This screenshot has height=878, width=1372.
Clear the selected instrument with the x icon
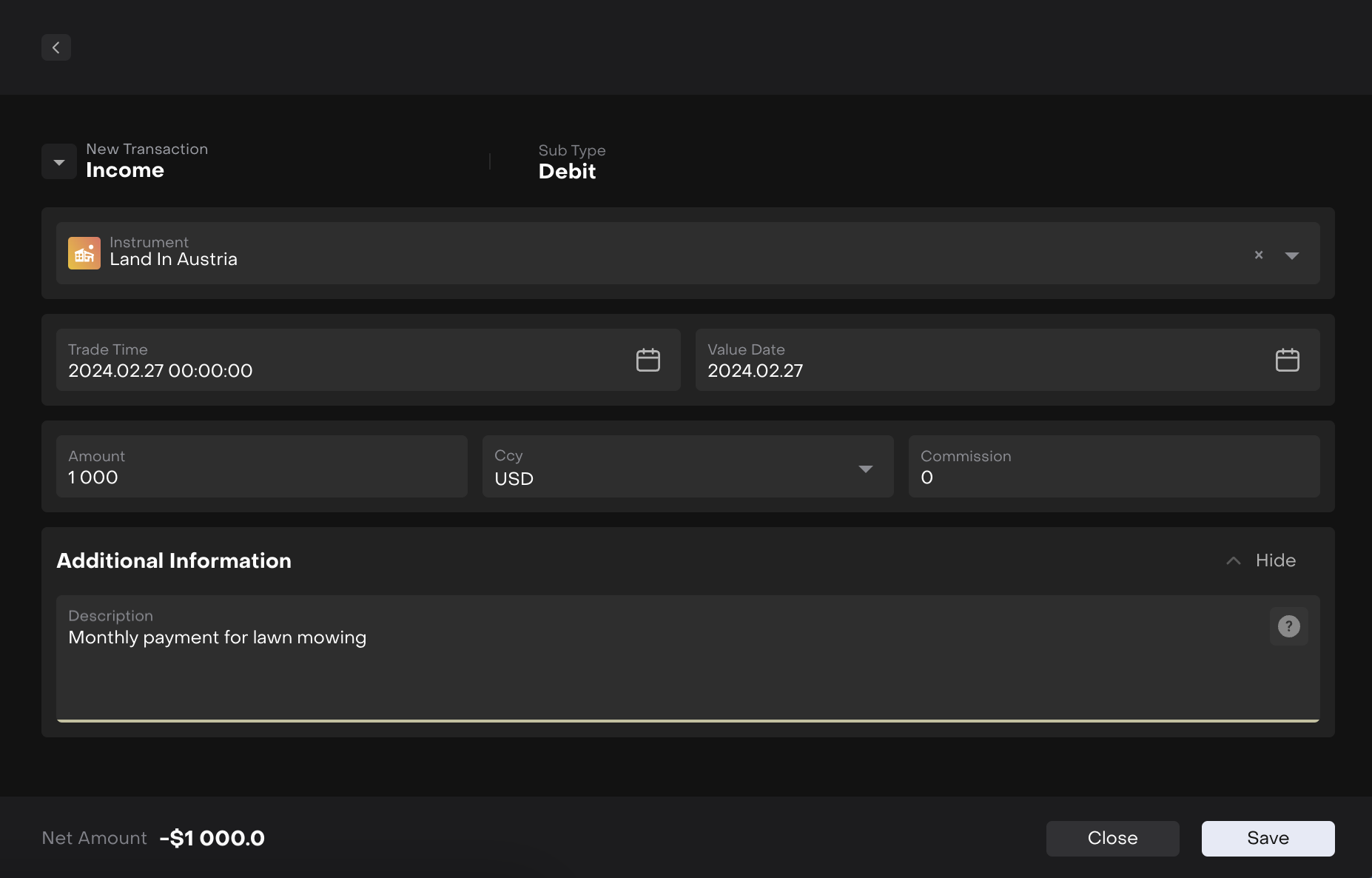point(1259,255)
